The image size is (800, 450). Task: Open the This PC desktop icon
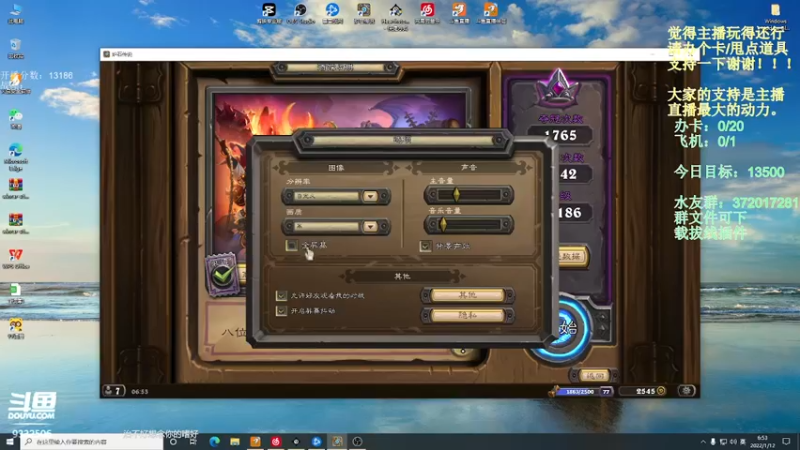16,13
